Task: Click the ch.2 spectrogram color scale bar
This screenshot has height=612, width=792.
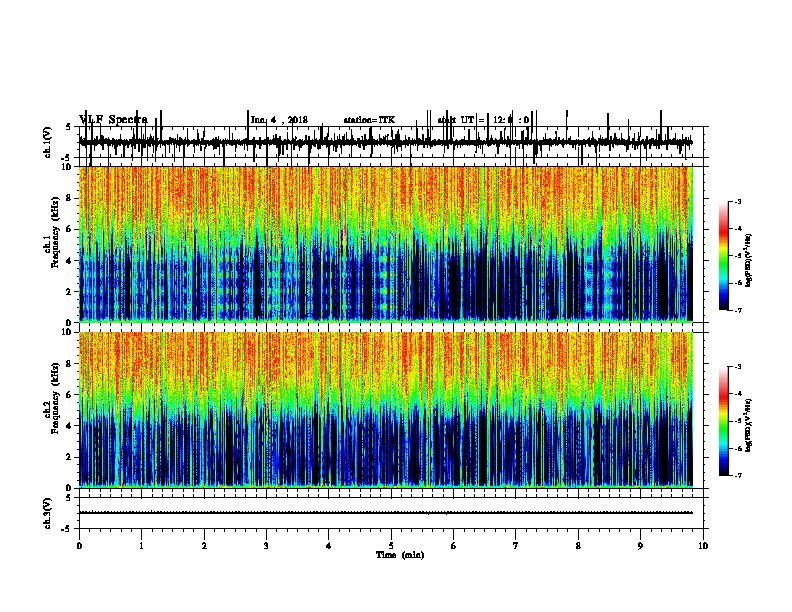Action: click(x=724, y=421)
